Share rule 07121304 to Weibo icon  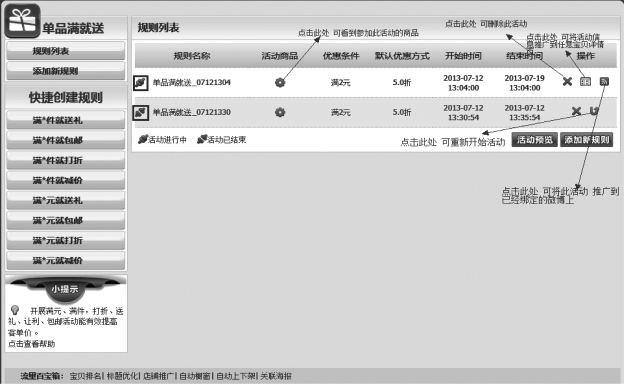point(604,82)
